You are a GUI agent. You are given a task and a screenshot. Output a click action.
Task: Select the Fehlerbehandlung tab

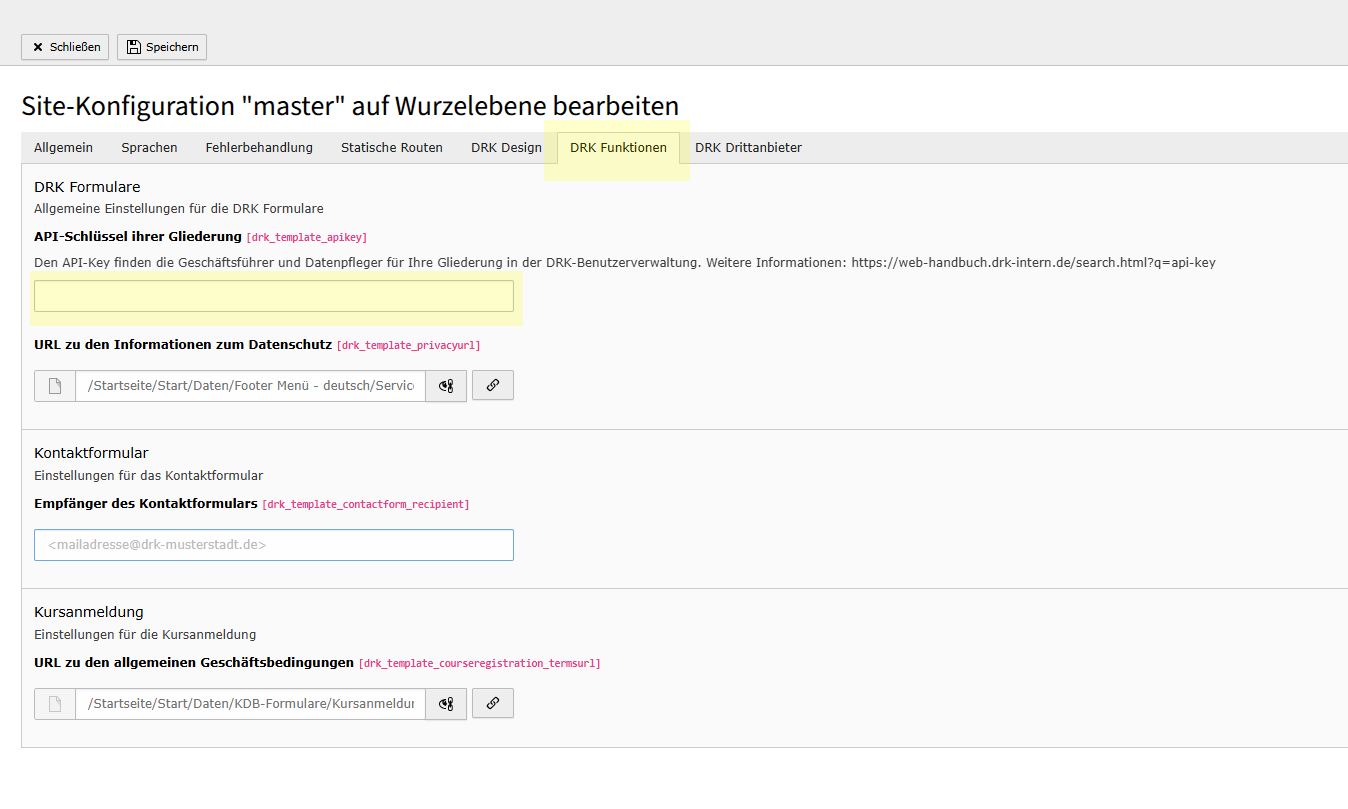pyautogui.click(x=257, y=147)
